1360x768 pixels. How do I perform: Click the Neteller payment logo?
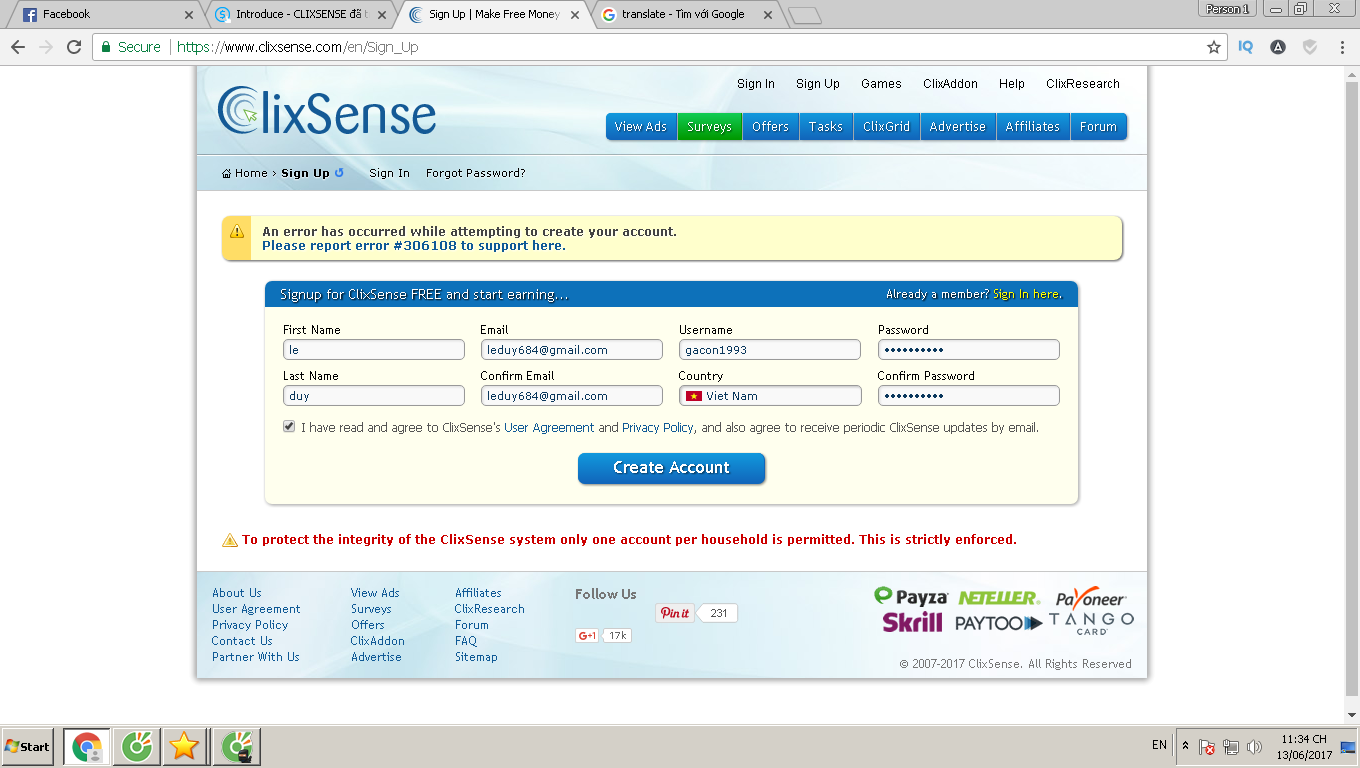(x=999, y=598)
